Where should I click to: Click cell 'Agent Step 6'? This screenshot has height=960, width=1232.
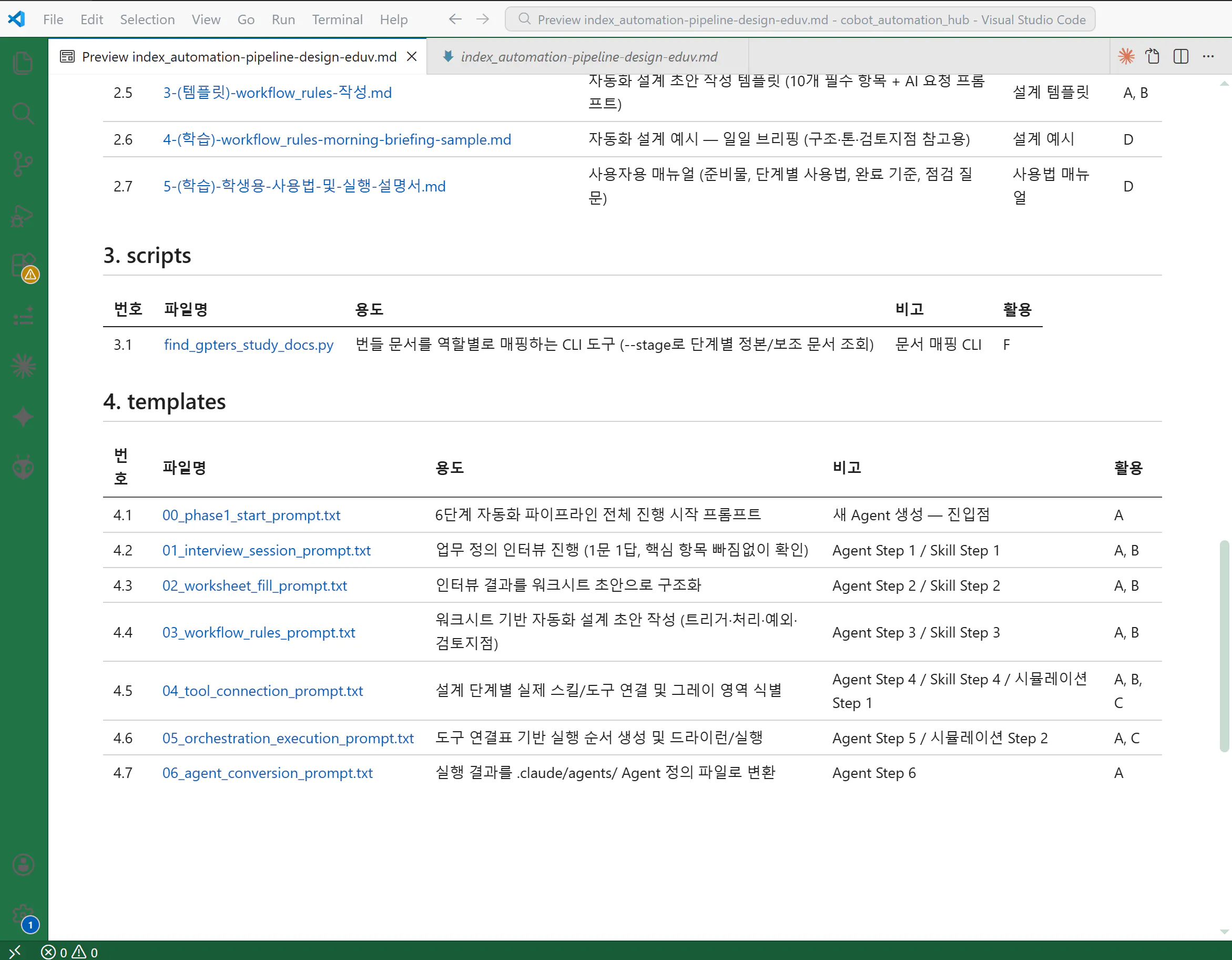tap(874, 773)
